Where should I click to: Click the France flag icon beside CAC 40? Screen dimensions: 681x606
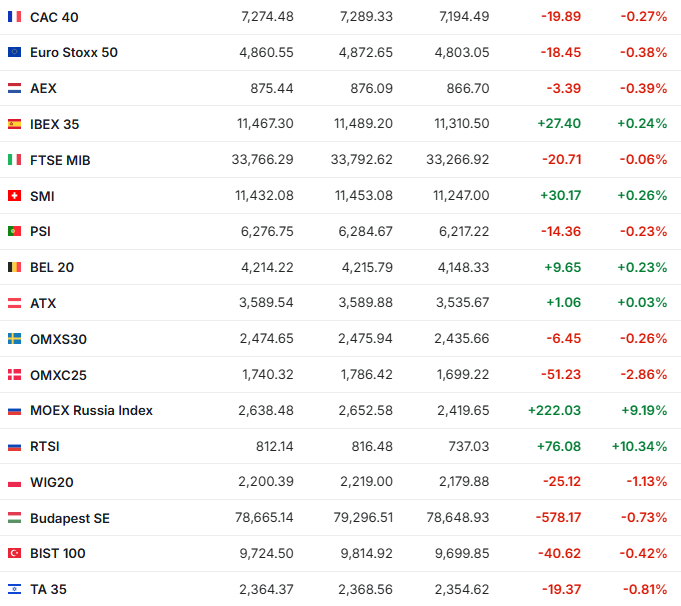(x=14, y=17)
